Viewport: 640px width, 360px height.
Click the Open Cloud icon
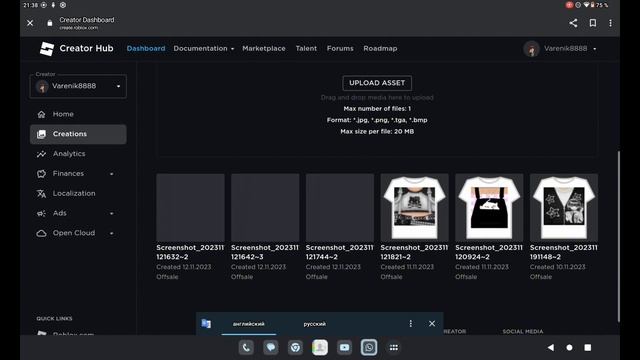tap(41, 233)
